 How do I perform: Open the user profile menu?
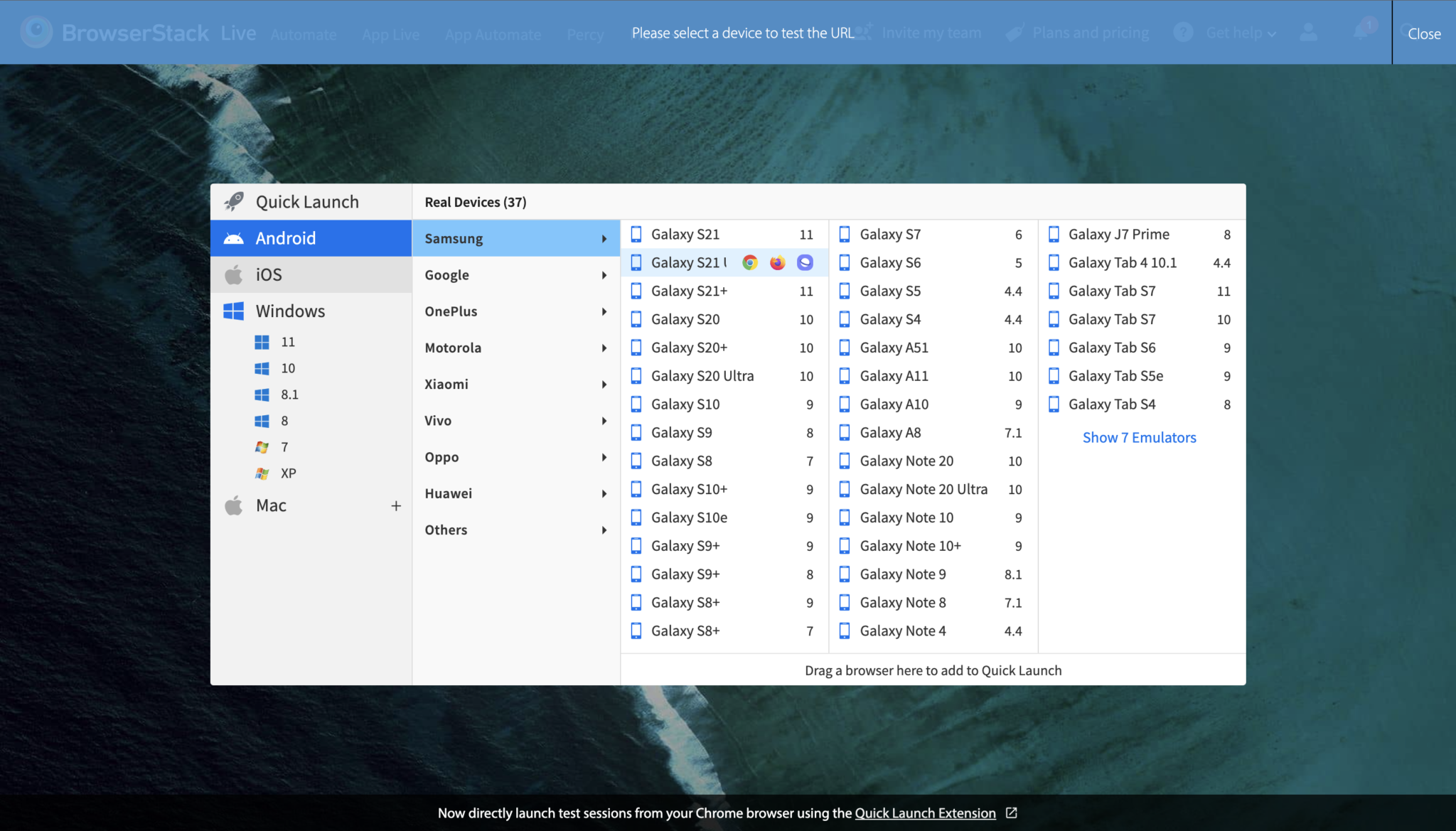(x=1308, y=33)
